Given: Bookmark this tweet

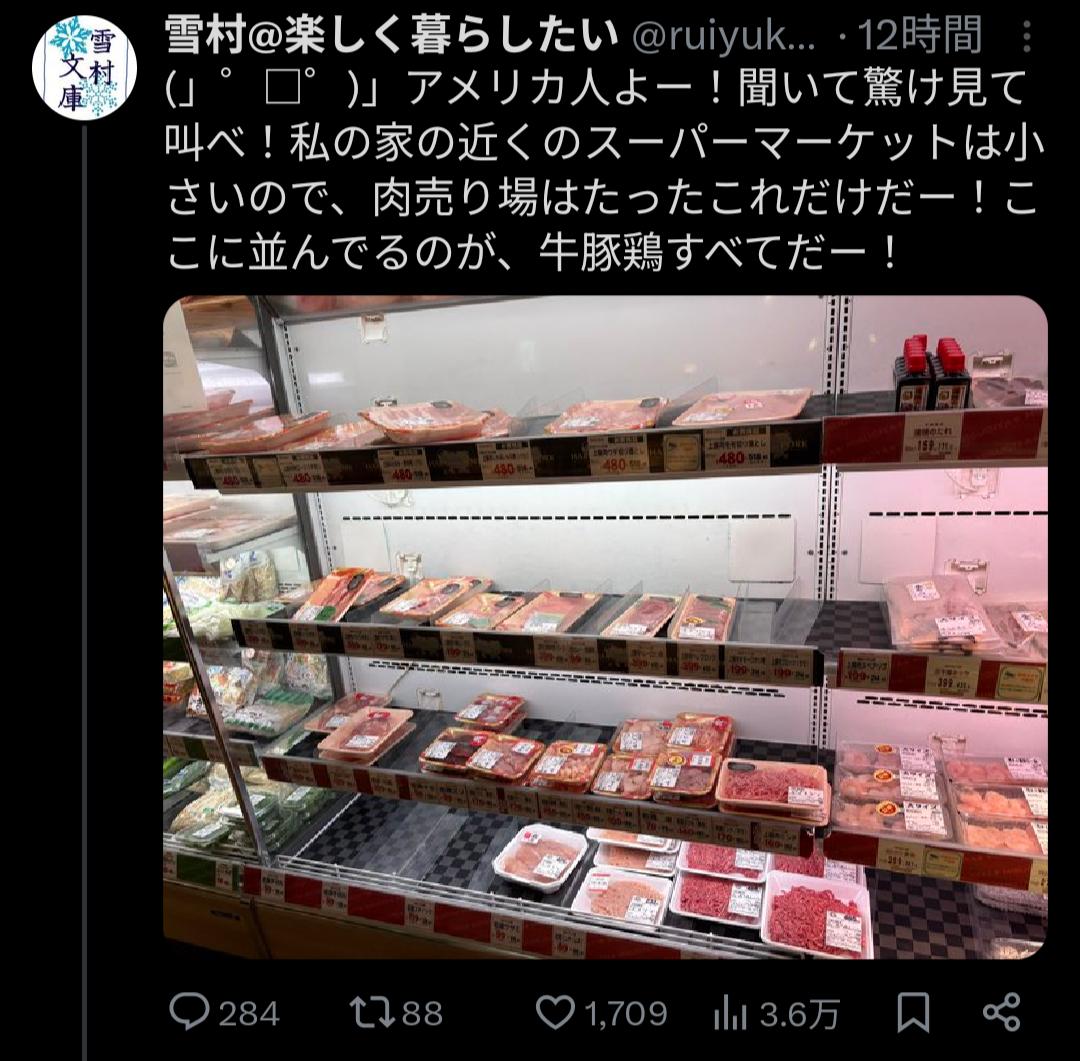Looking at the screenshot, I should [x=913, y=1012].
